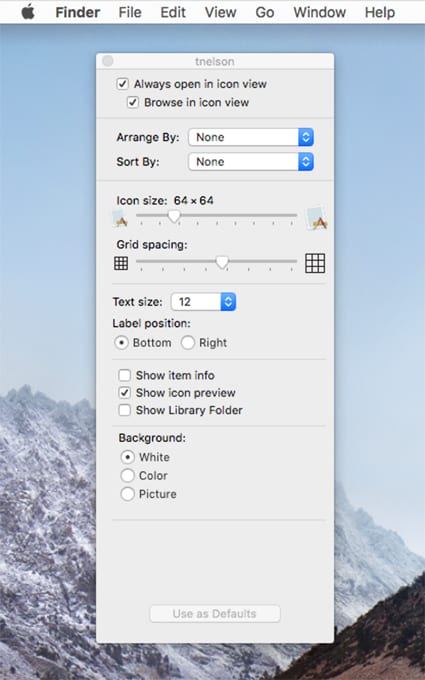Open the View menu
The width and height of the screenshot is (425, 680).
pyautogui.click(x=221, y=12)
